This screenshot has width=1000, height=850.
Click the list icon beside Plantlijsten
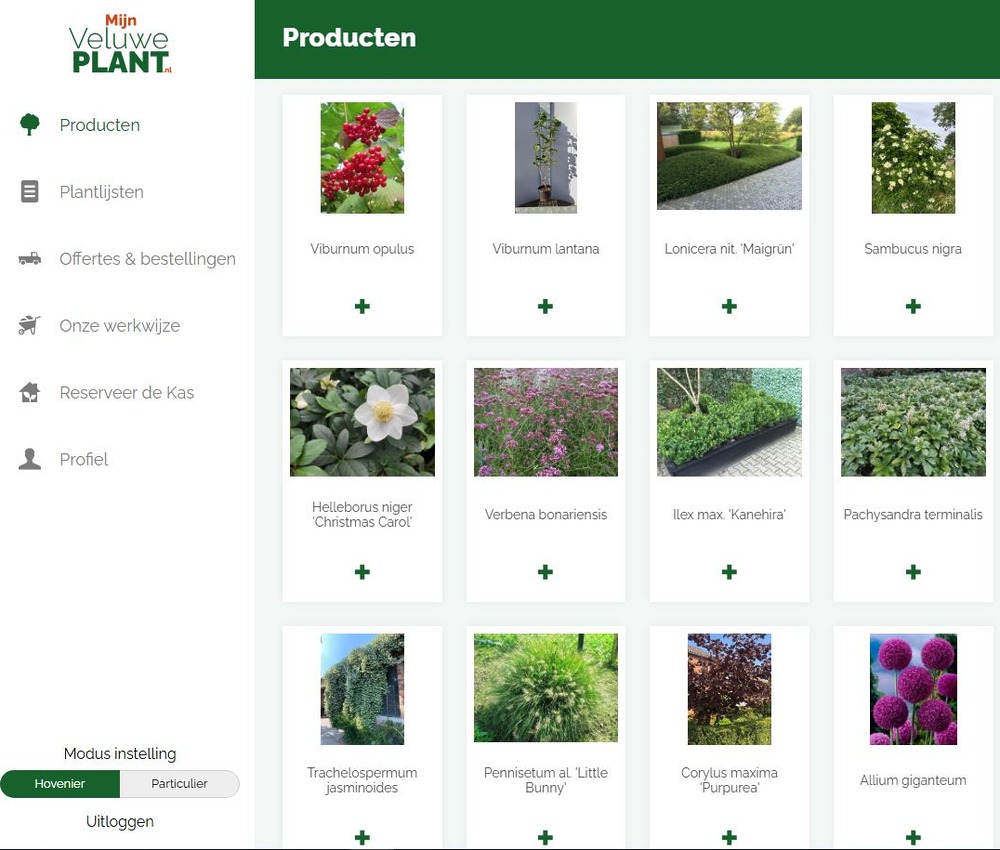click(x=30, y=192)
